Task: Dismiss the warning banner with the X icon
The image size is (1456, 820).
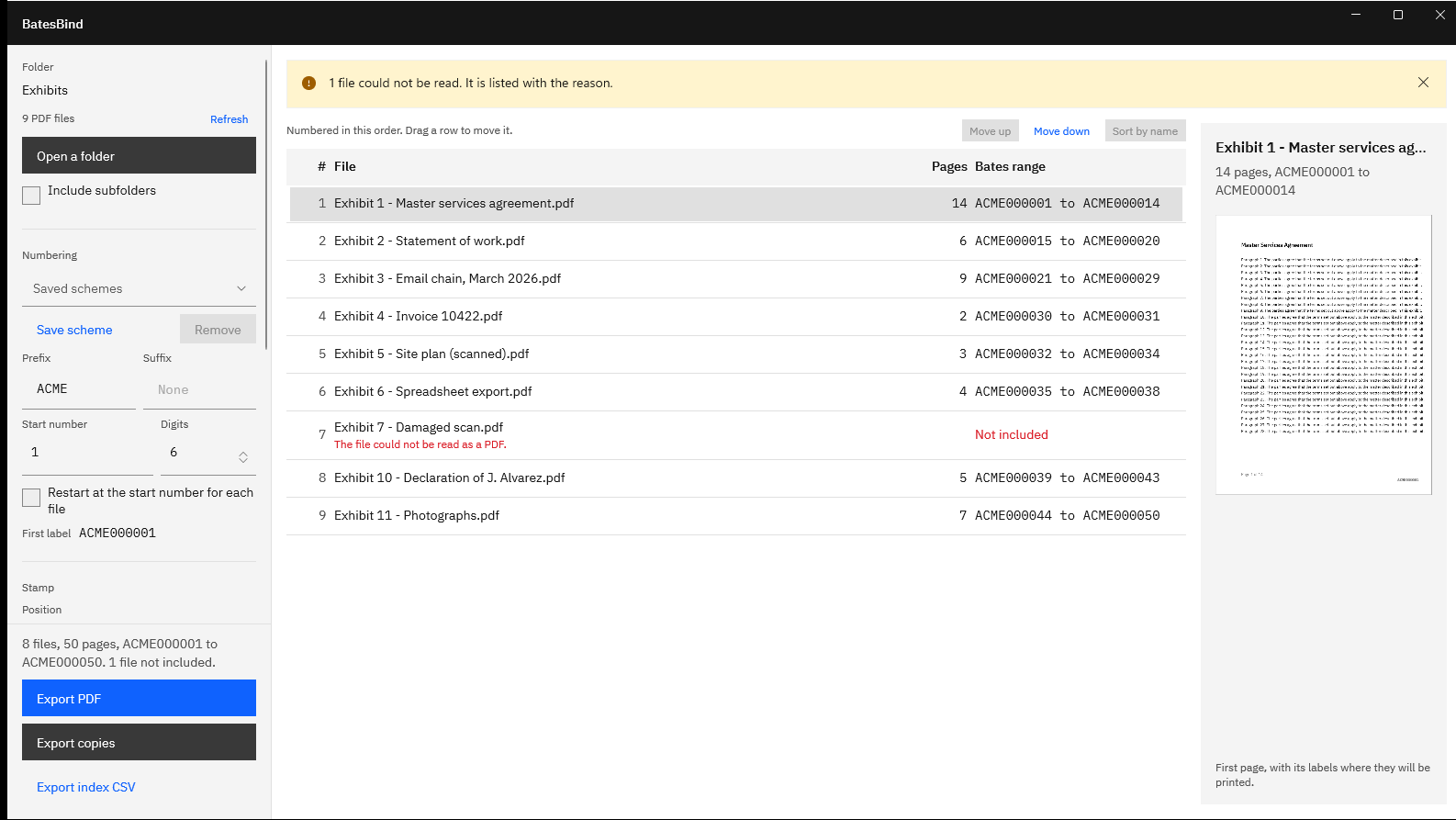Action: tap(1423, 83)
